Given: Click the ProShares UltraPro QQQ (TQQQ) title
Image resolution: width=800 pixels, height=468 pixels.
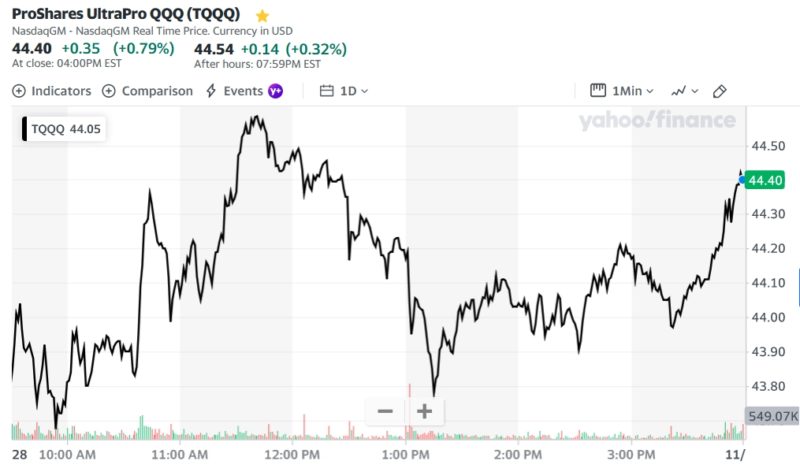Looking at the screenshot, I should pos(125,16).
